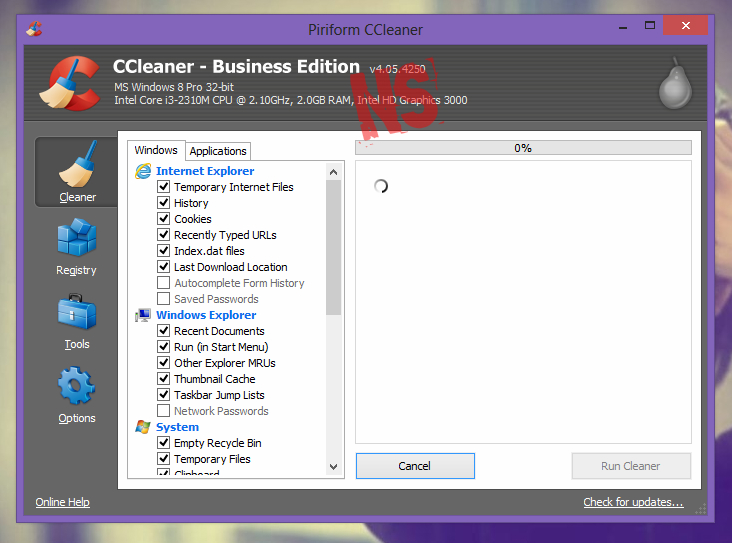Minimize the CCleaner window
This screenshot has height=543, width=732.
click(x=623, y=26)
